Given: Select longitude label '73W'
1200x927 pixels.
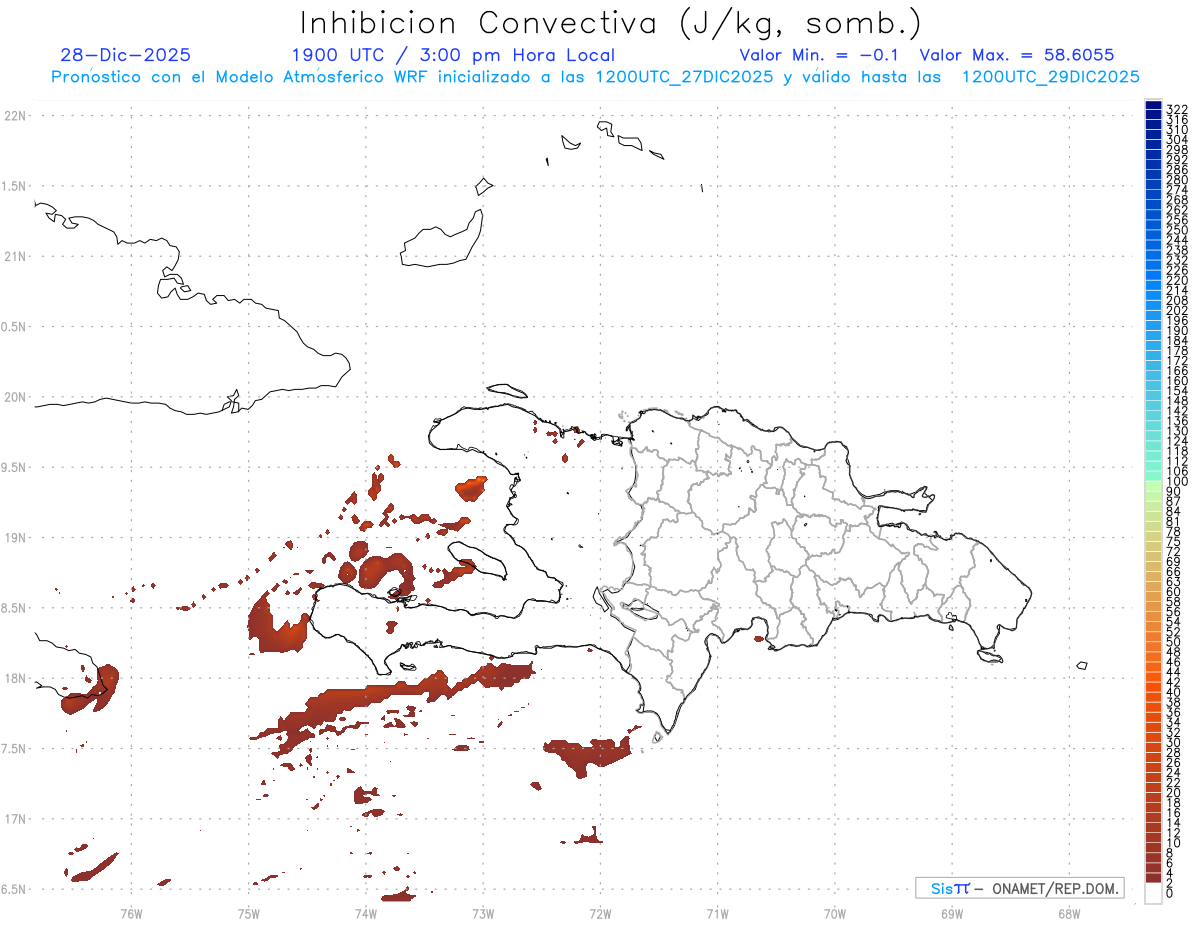Looking at the screenshot, I should pyautogui.click(x=483, y=913).
